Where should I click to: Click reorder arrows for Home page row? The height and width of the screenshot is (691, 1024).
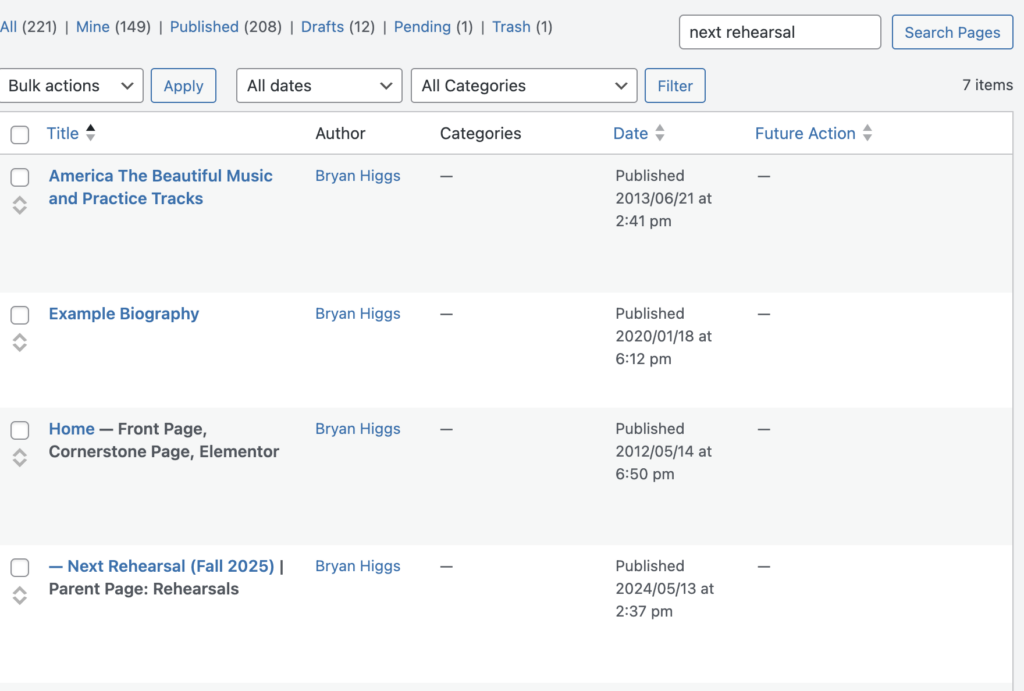pos(19,458)
